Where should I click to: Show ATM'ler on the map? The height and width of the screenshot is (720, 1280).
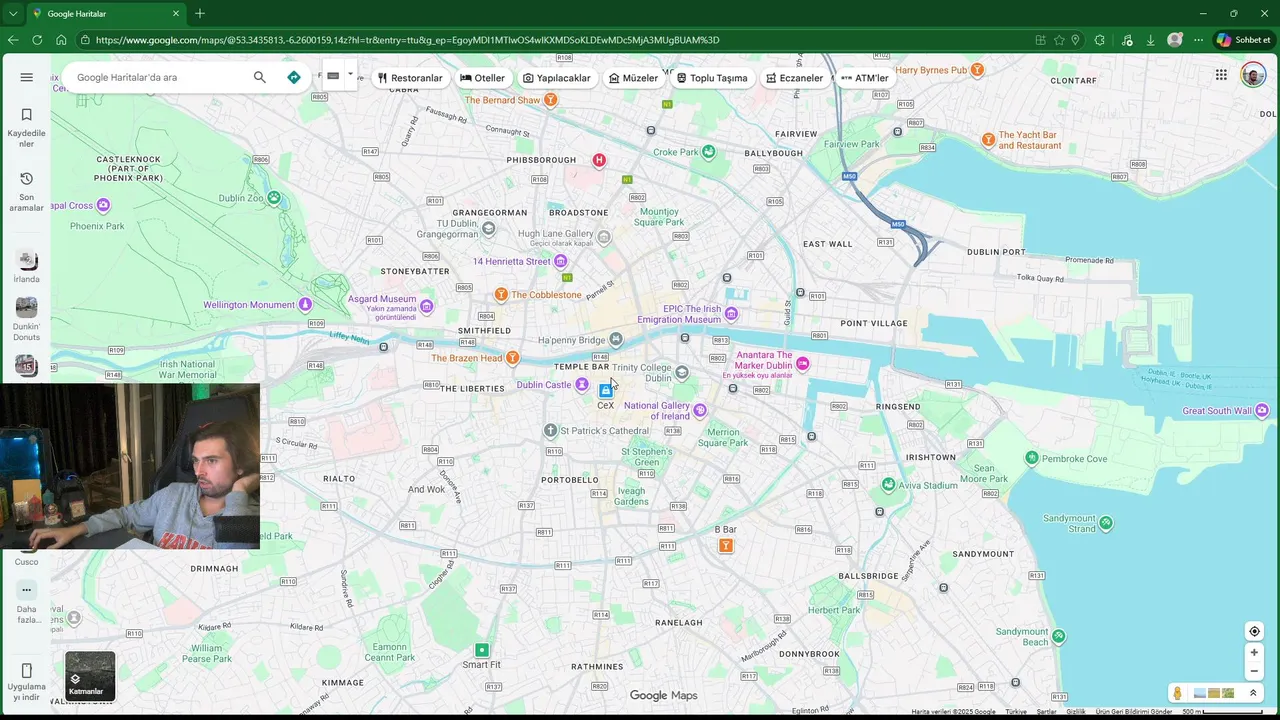coord(865,78)
